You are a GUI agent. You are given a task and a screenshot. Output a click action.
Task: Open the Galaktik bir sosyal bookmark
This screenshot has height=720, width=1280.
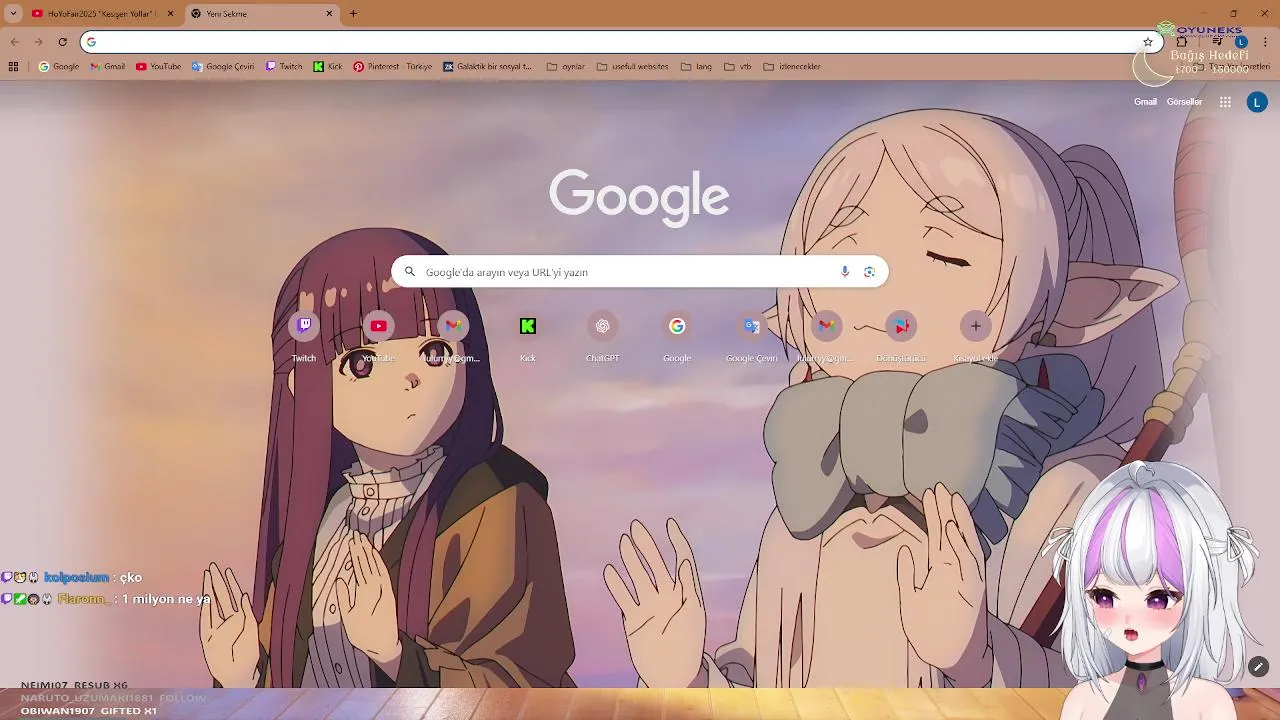coord(489,67)
